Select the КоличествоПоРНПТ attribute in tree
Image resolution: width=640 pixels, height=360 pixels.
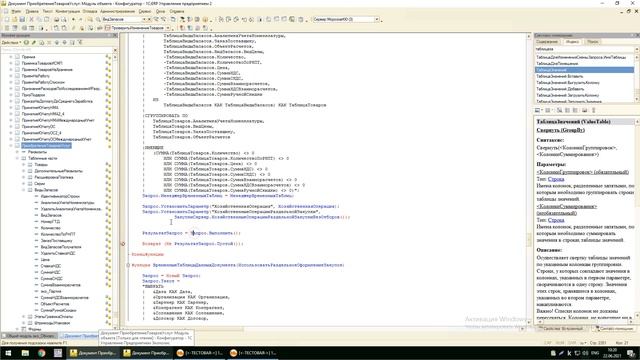58,234
